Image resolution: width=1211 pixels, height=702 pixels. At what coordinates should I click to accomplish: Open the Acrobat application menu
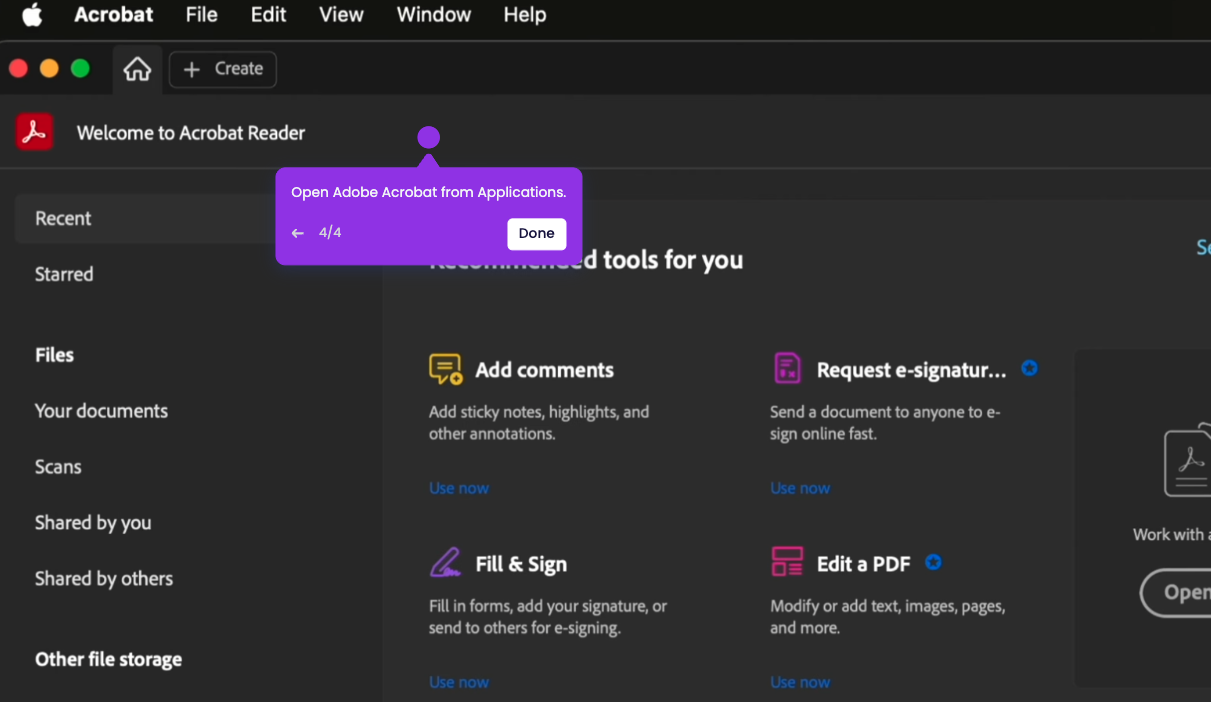pos(114,15)
